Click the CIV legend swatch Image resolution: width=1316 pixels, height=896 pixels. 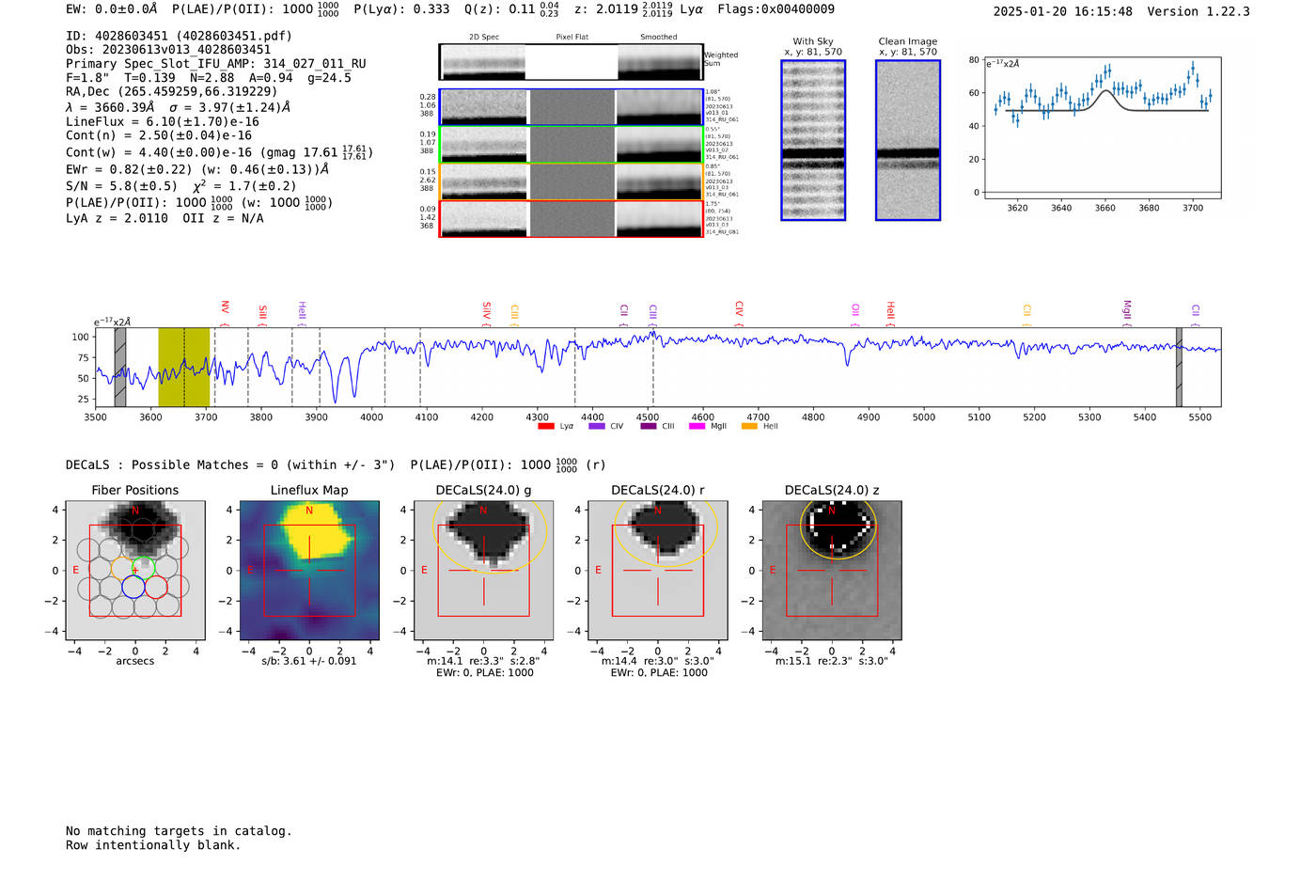pos(597,427)
